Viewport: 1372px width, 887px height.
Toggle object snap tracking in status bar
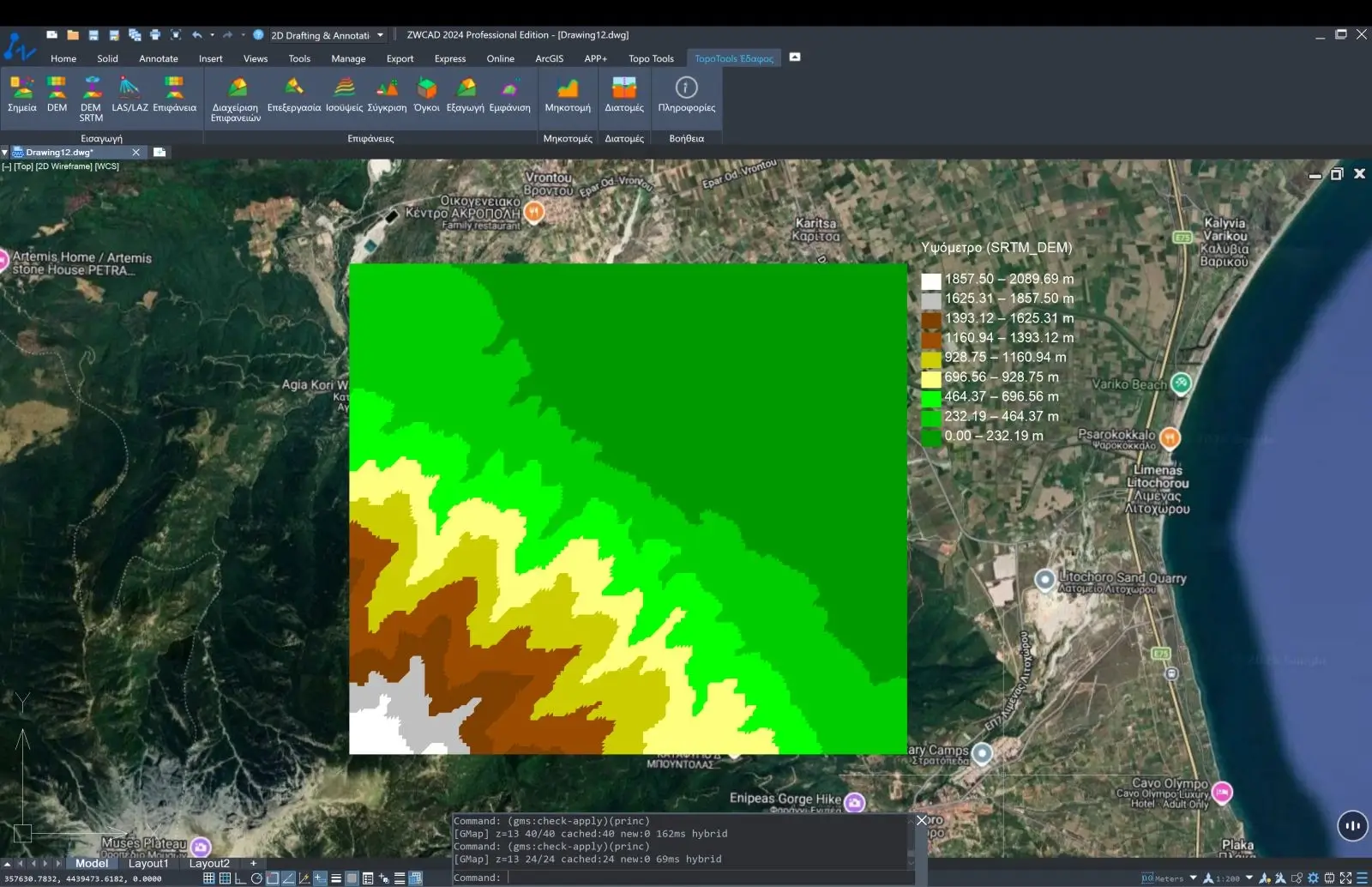click(x=289, y=878)
